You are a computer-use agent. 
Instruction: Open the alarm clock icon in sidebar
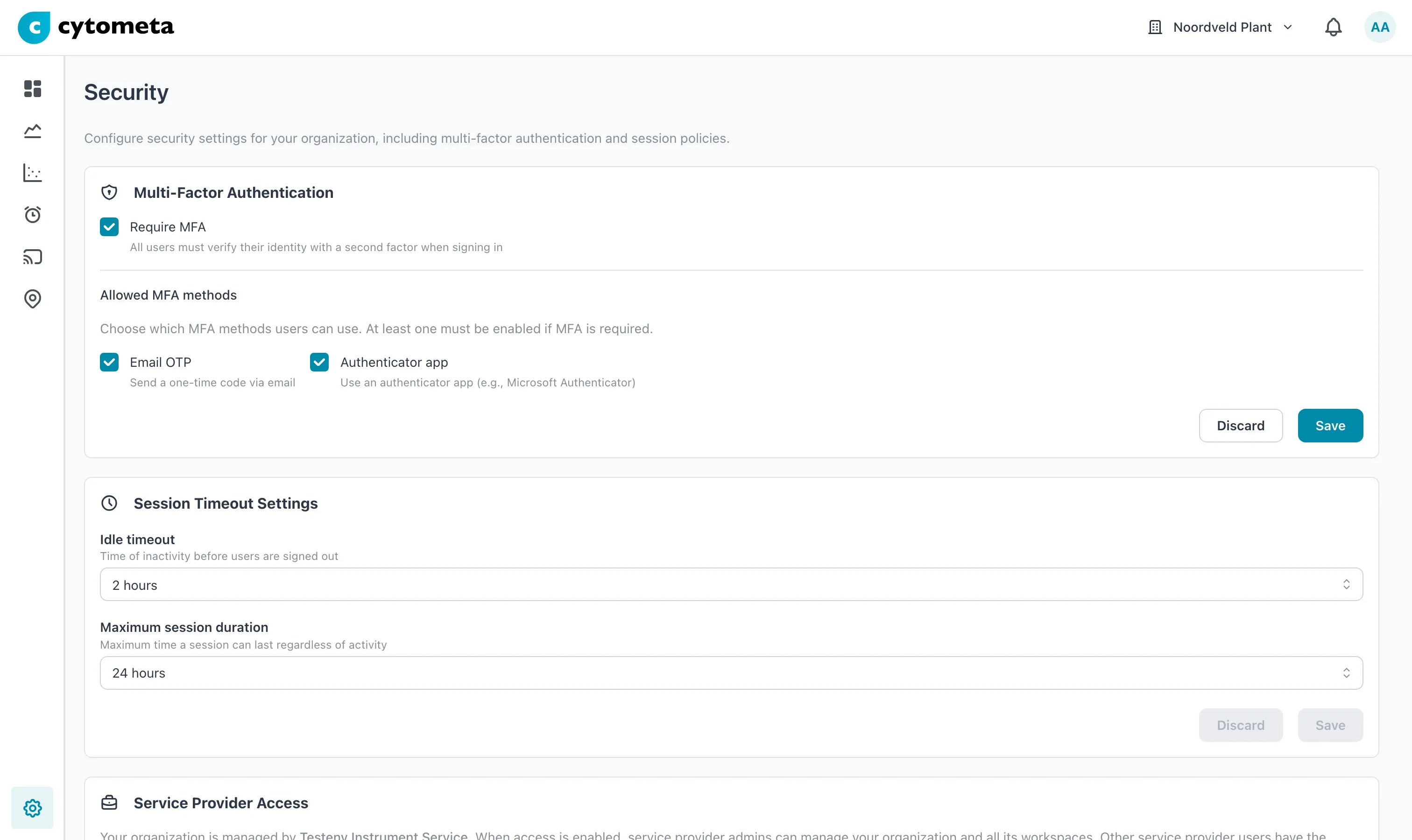click(33, 215)
